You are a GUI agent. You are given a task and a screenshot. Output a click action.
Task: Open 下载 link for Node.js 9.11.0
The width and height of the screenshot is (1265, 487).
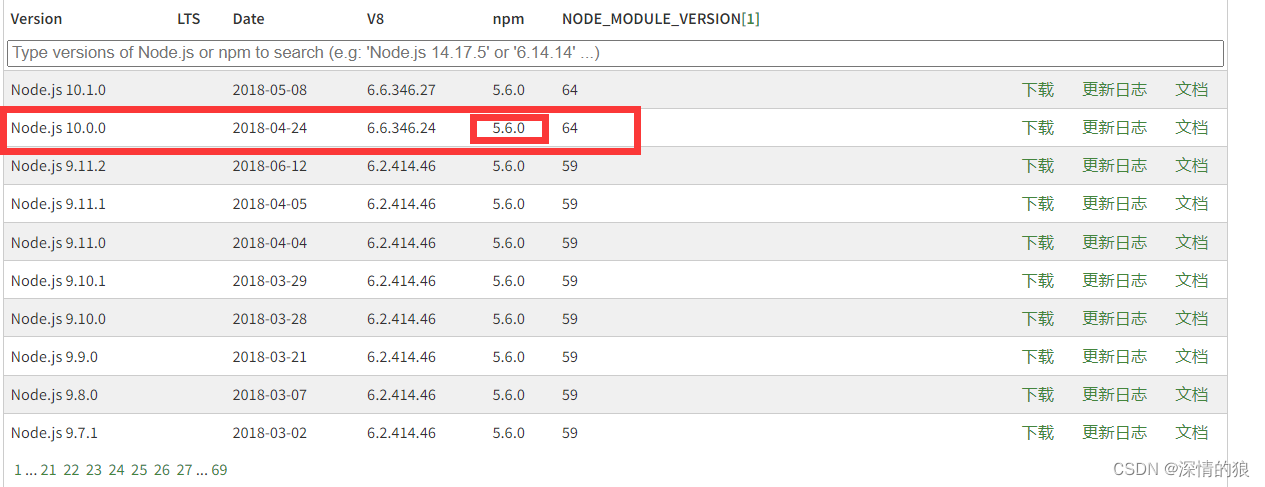pyautogui.click(x=1038, y=243)
